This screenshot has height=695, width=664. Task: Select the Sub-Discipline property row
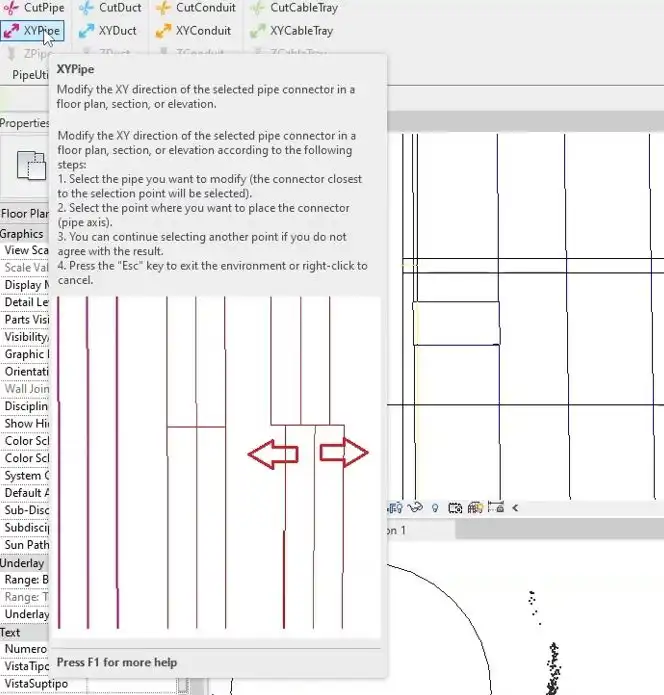pyautogui.click(x=24, y=510)
